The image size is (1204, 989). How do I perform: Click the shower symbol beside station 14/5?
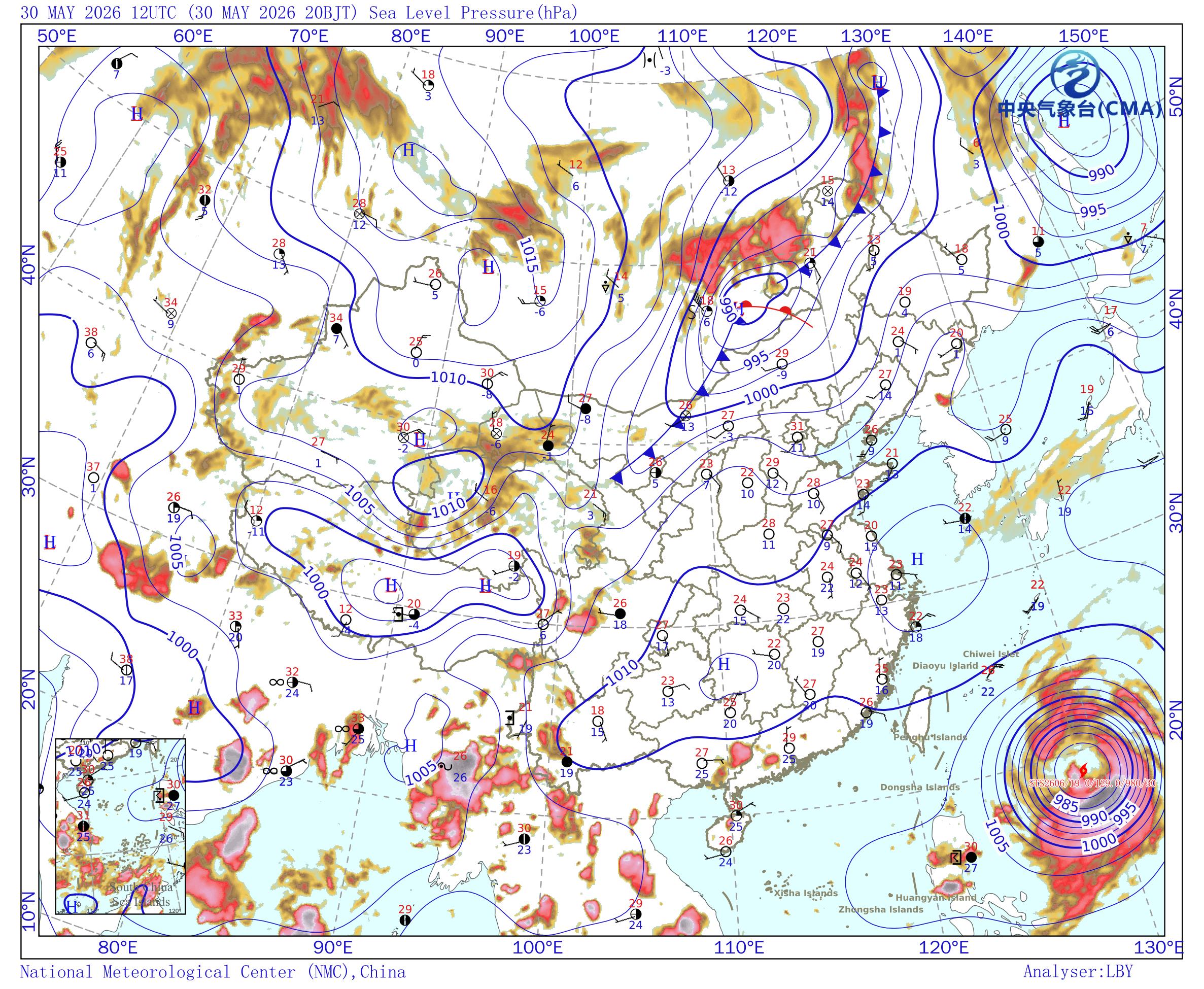tap(605, 287)
